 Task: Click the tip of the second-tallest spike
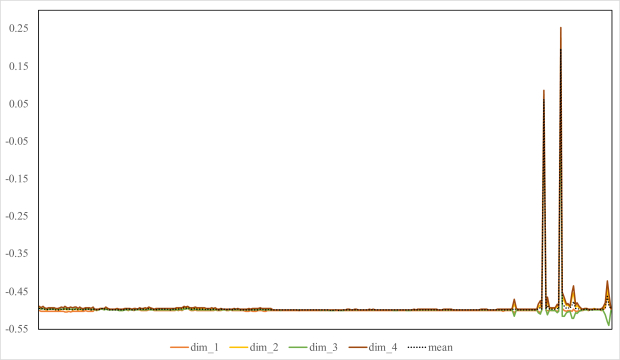tap(544, 91)
